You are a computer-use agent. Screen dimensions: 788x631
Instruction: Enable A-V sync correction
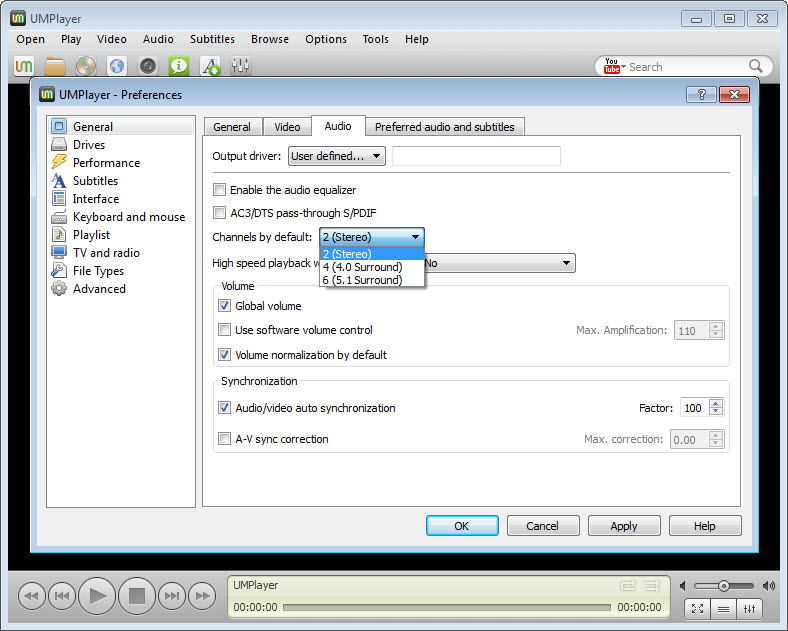[x=224, y=439]
